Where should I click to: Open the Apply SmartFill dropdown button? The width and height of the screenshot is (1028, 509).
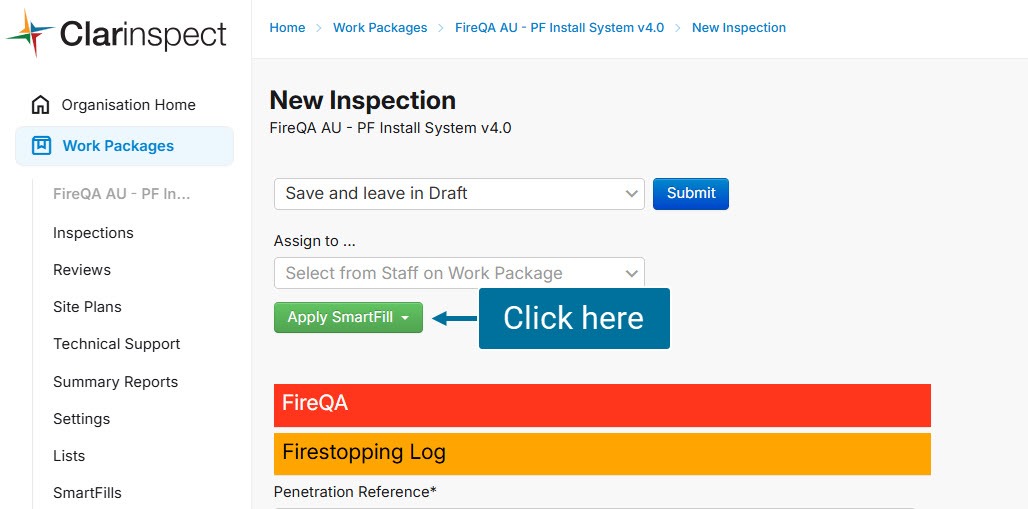[x=348, y=318]
